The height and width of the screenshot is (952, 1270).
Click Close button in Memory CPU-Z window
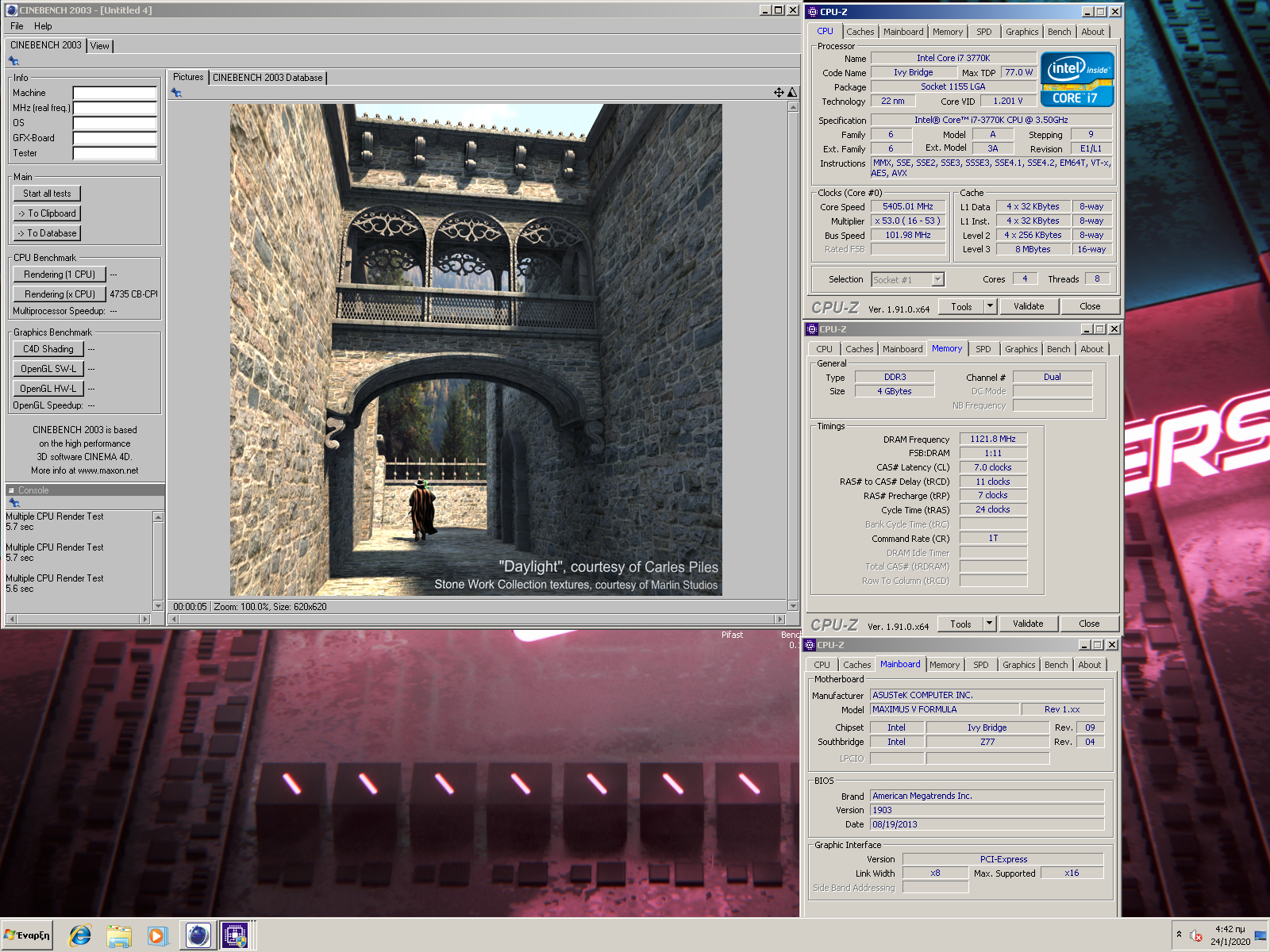click(1089, 624)
